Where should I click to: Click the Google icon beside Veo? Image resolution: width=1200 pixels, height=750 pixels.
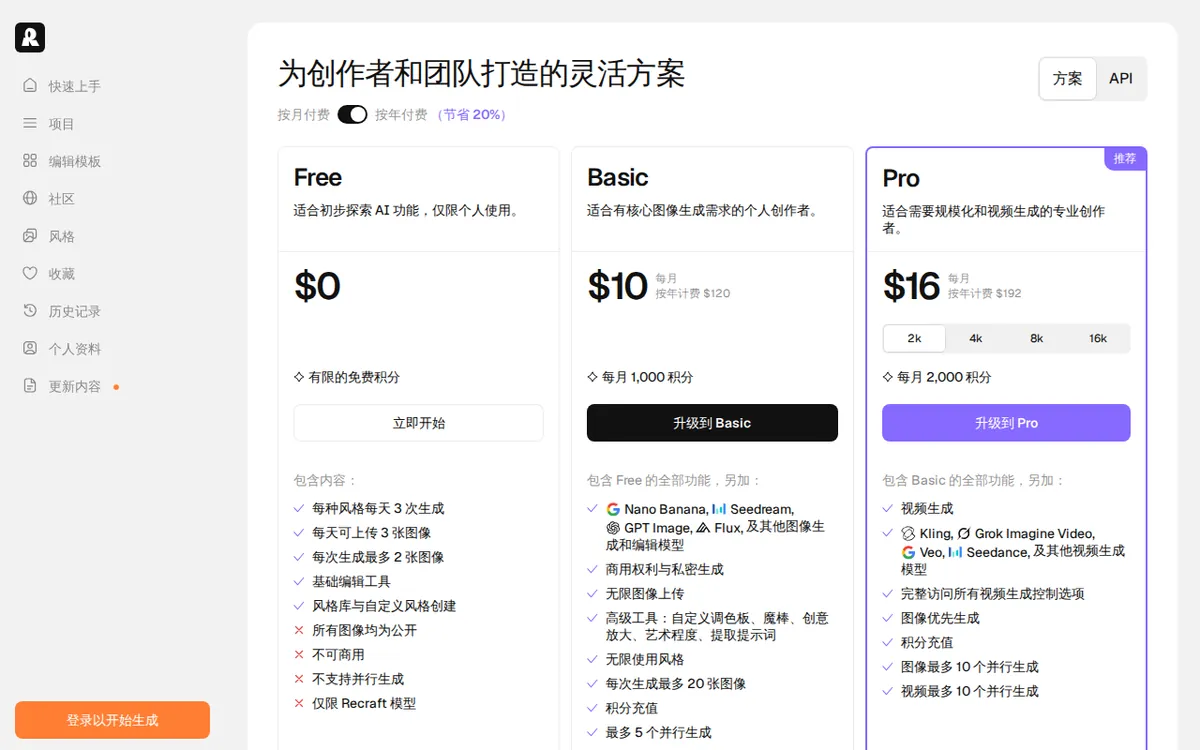click(908, 552)
